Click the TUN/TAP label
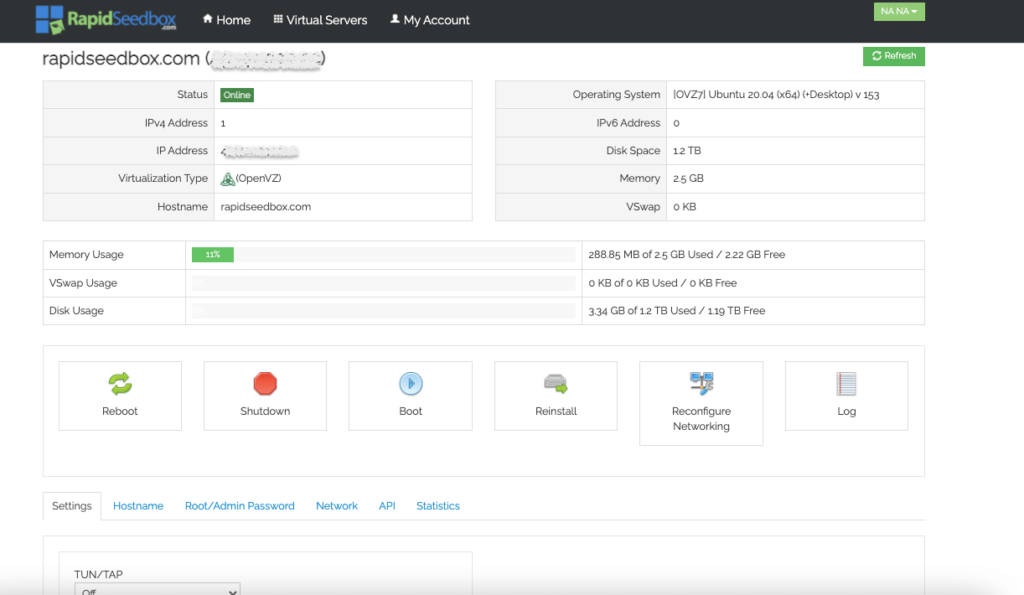The height and width of the screenshot is (595, 1024). (99, 575)
